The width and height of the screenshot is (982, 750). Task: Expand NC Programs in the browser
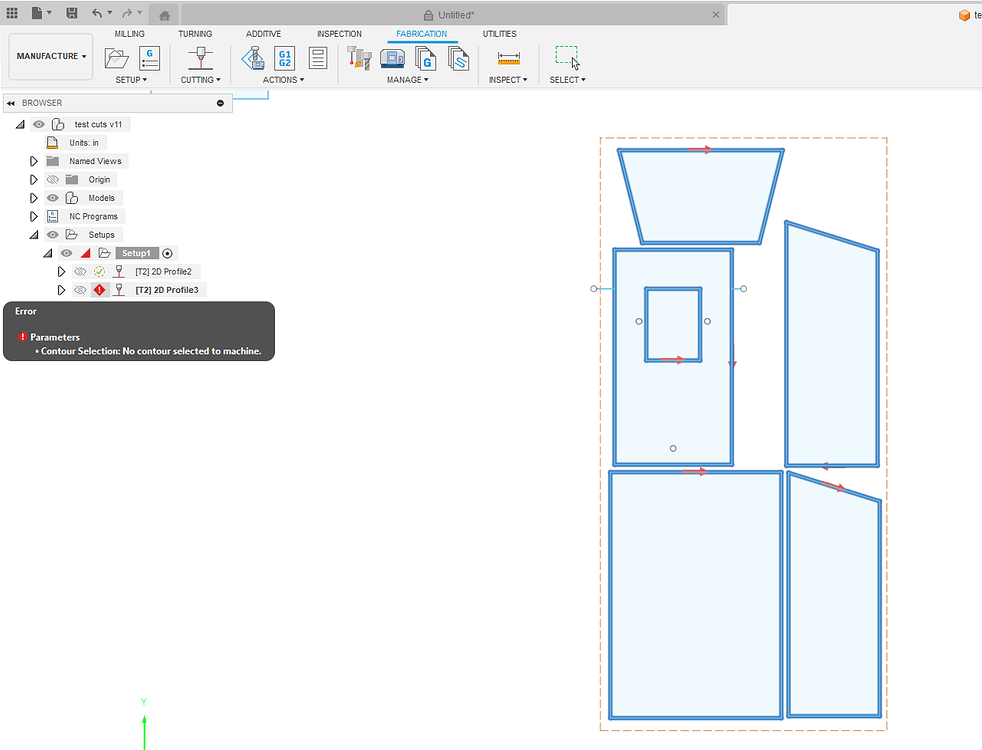(x=34, y=216)
